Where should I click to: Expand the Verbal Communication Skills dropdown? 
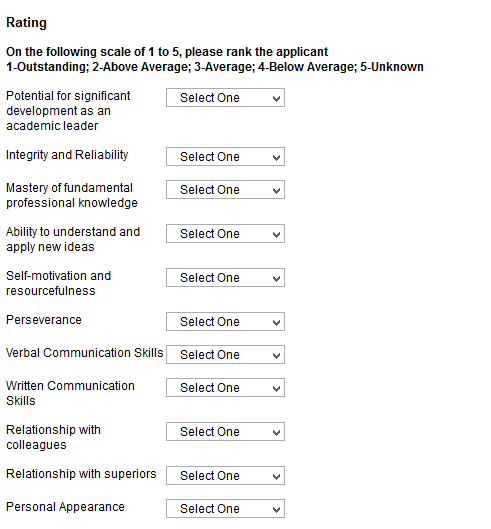225,355
